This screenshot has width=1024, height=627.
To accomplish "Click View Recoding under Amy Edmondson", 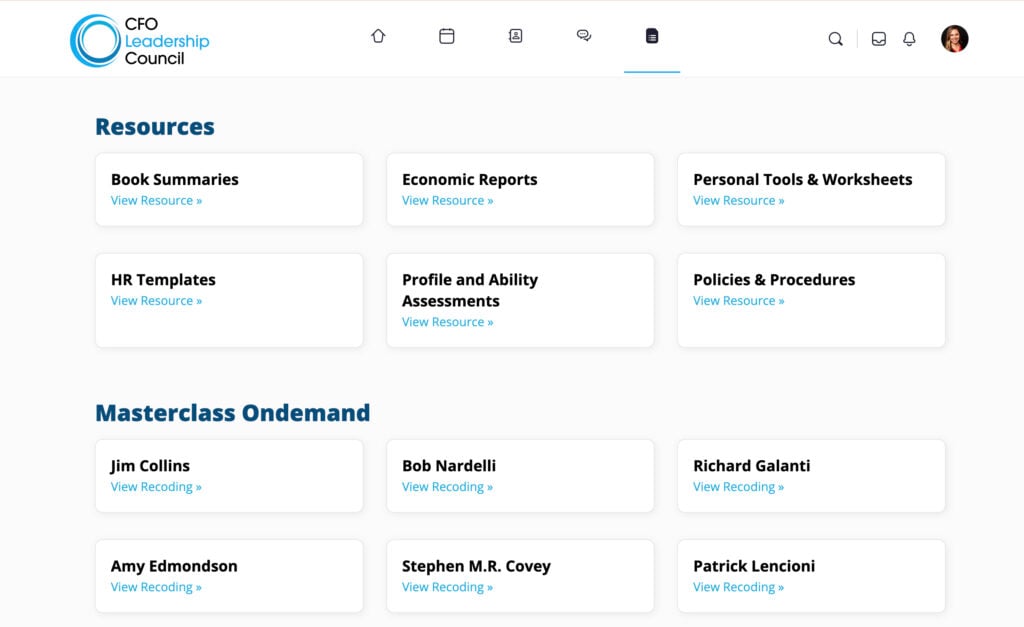I will 156,587.
